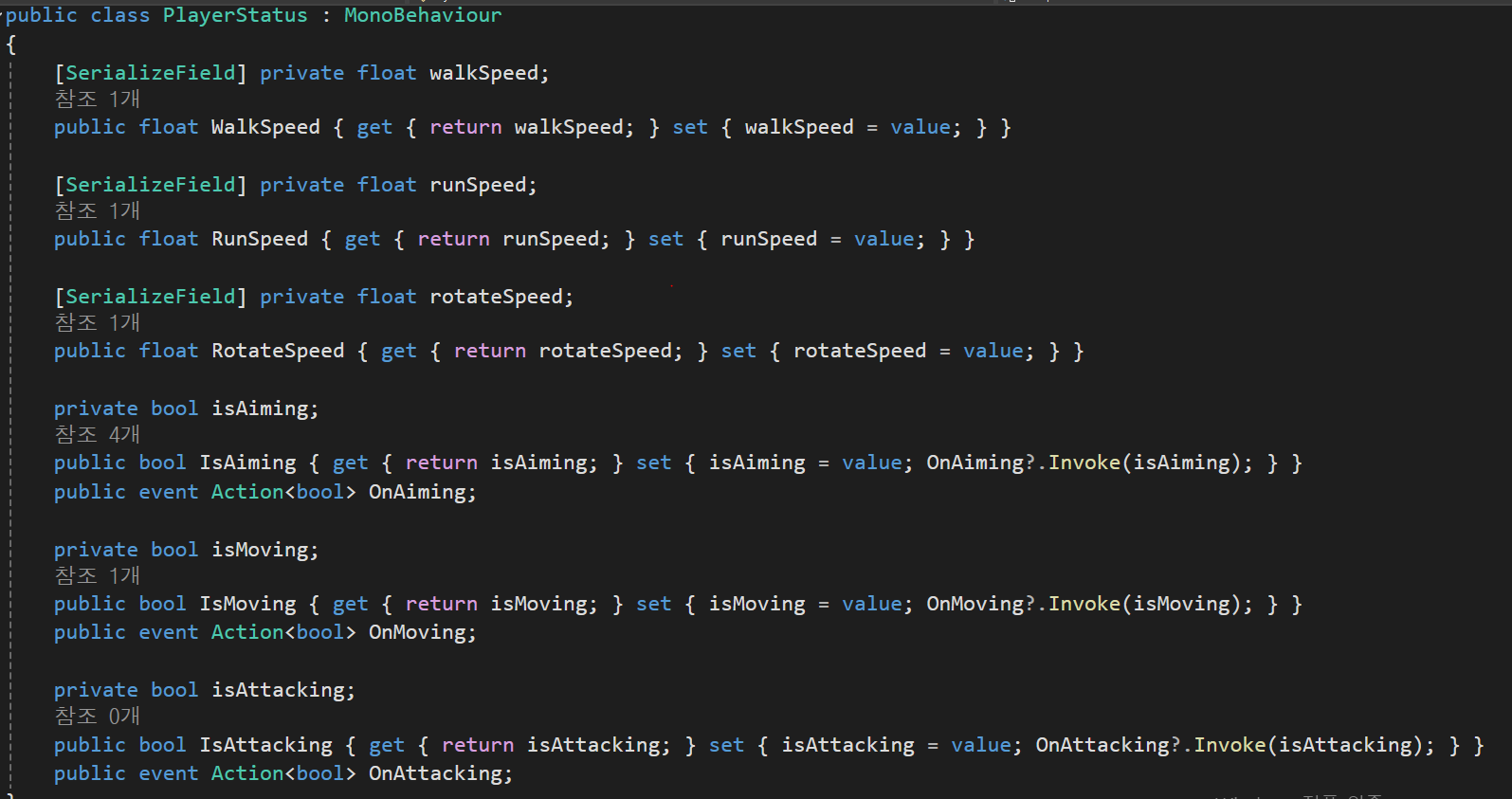Open the '참조 0개' CodeLens references link
1512x799 pixels.
pyautogui.click(x=97, y=716)
